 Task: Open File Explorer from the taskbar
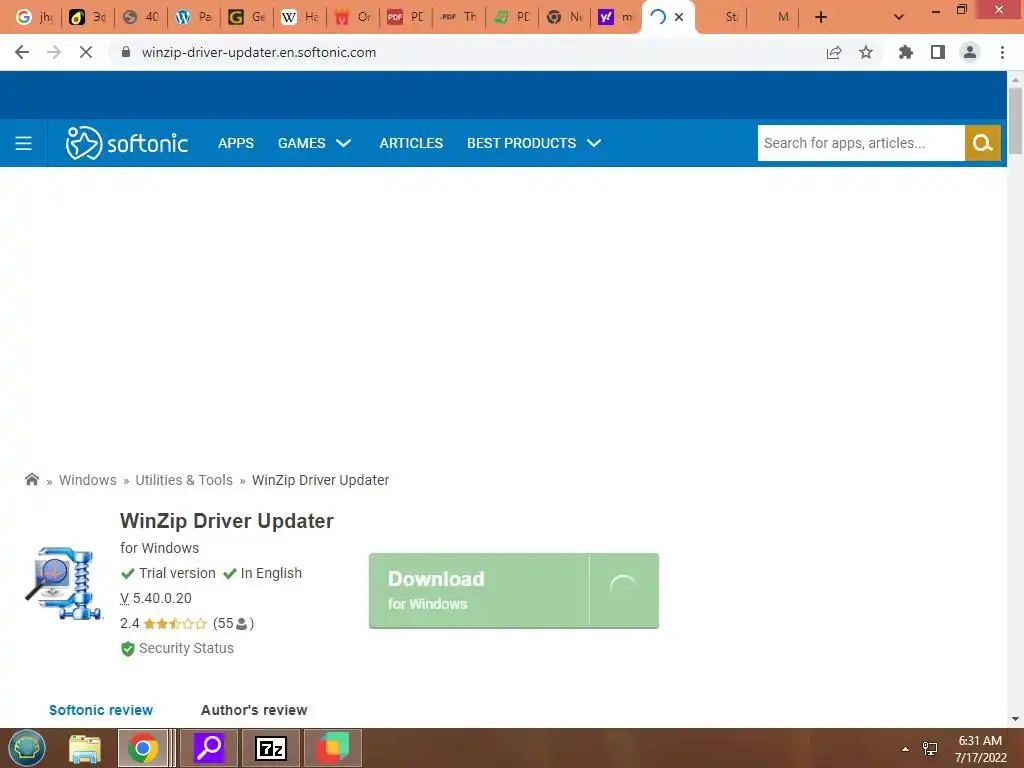click(85, 748)
